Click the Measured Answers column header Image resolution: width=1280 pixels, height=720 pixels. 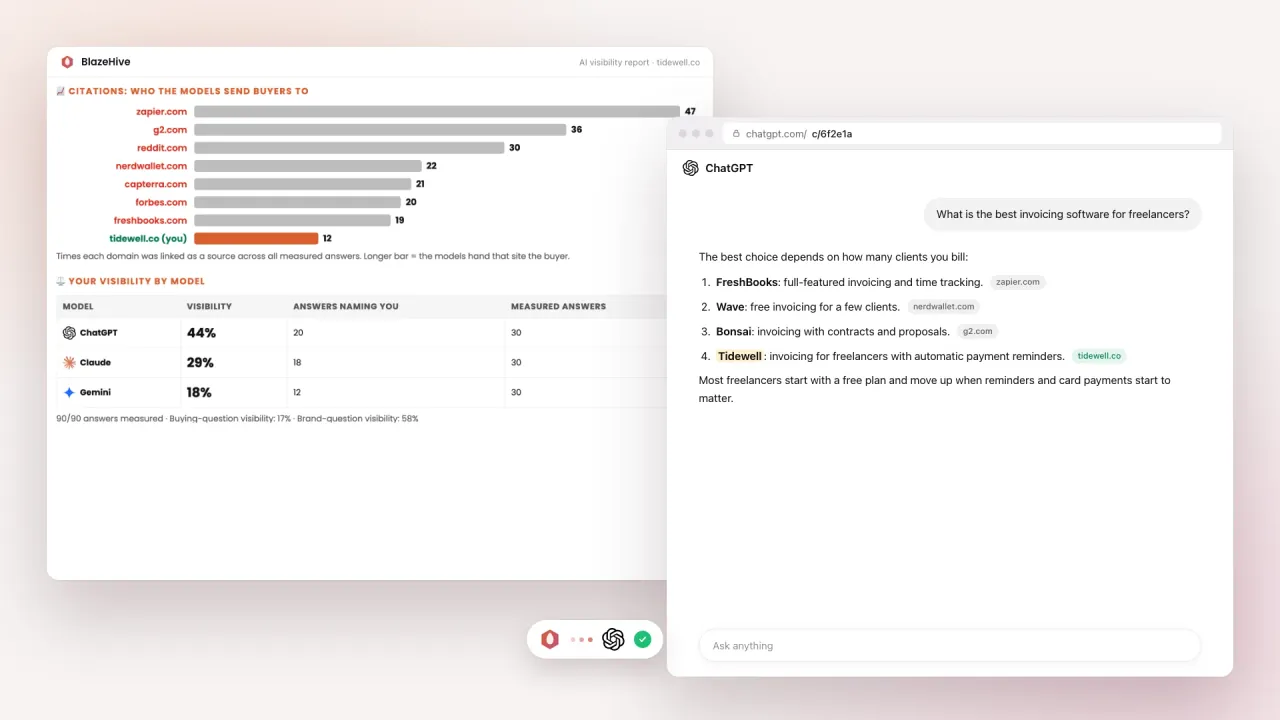[558, 306]
